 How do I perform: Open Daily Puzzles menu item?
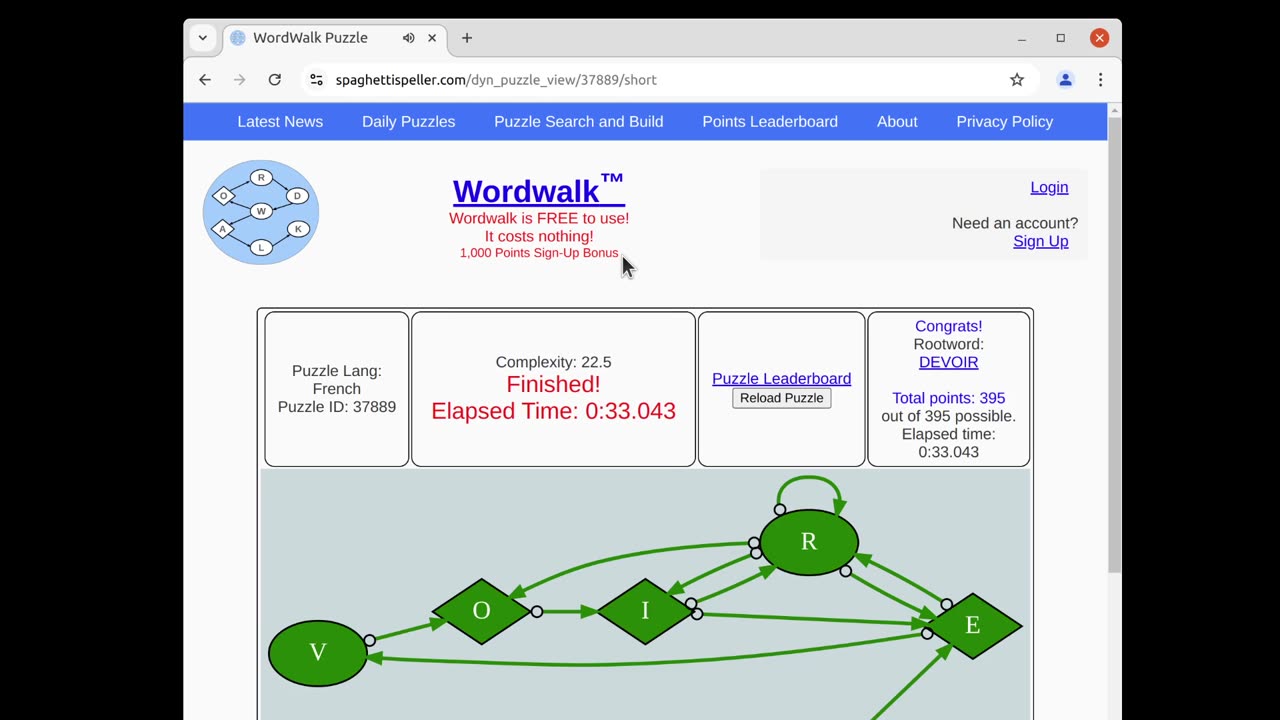[x=408, y=122]
